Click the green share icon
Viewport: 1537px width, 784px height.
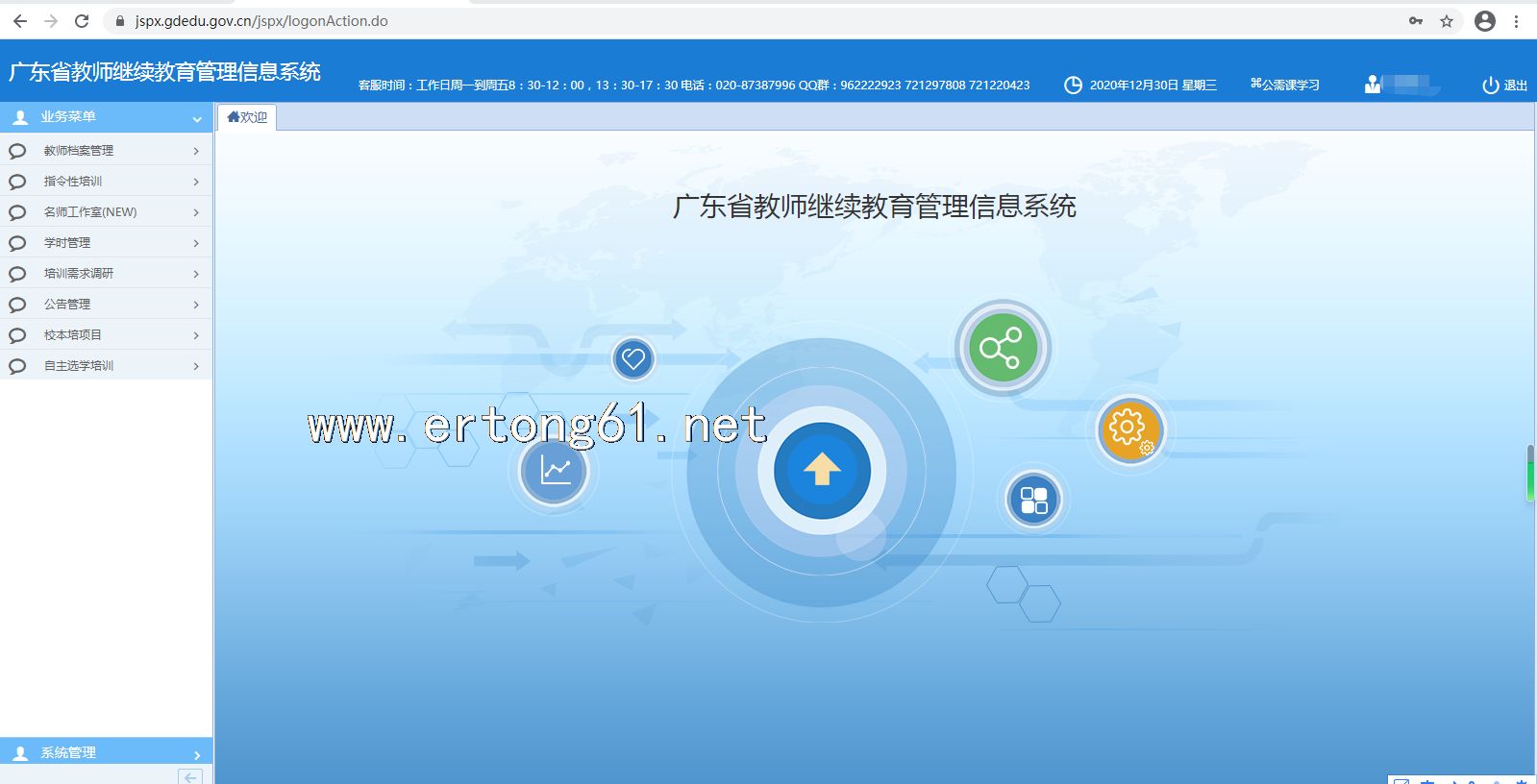click(x=1002, y=348)
